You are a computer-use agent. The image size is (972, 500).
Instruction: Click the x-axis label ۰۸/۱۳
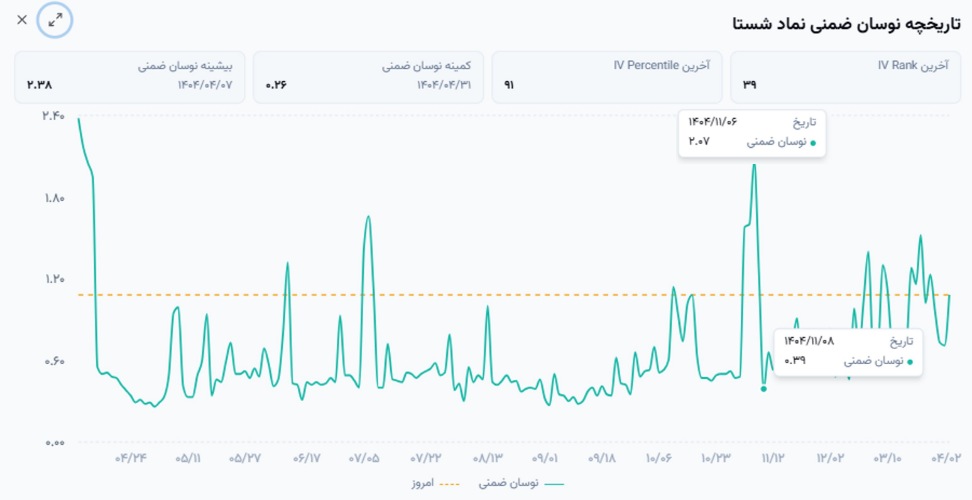(487, 458)
